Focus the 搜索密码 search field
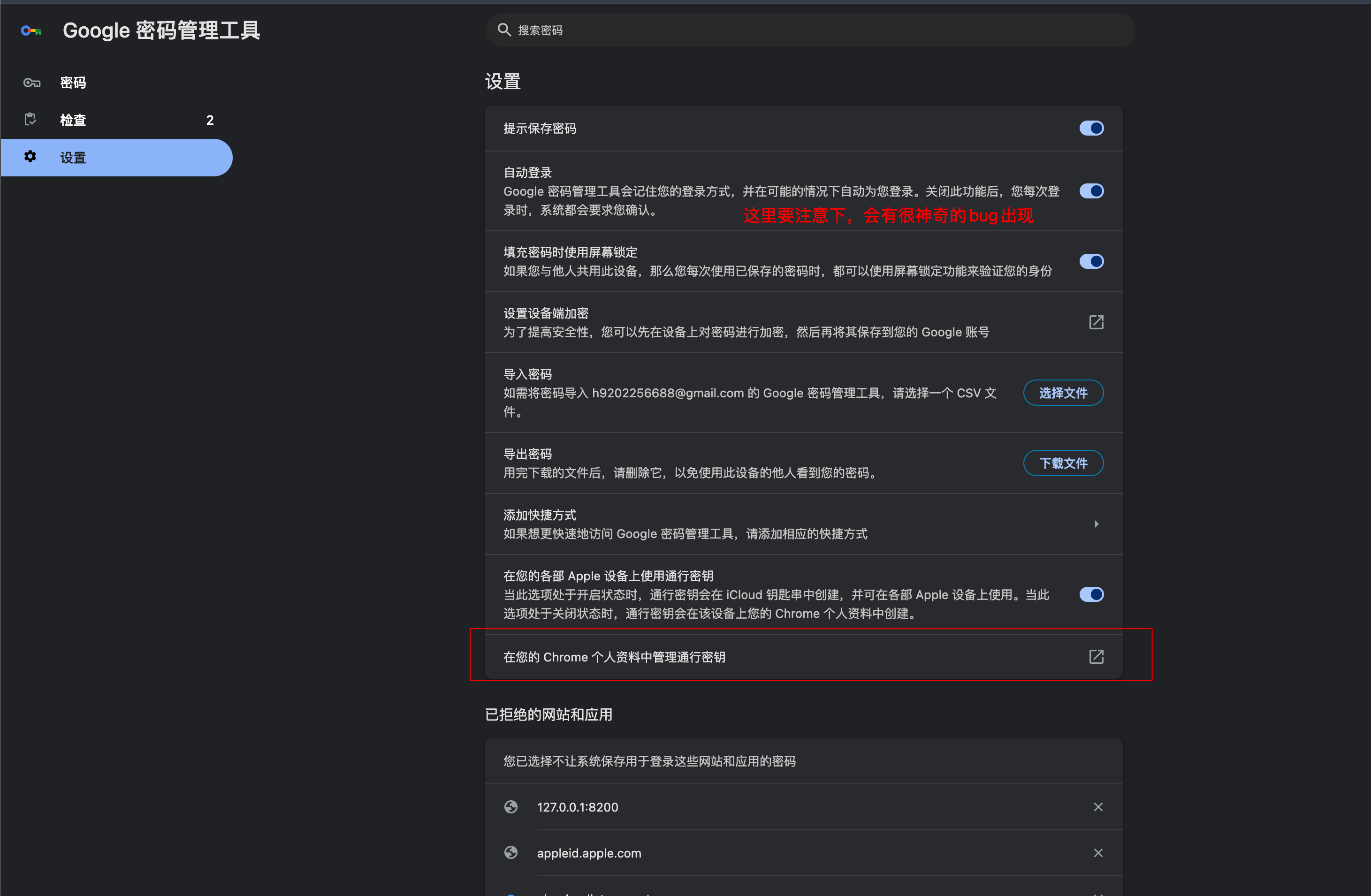 point(810,30)
